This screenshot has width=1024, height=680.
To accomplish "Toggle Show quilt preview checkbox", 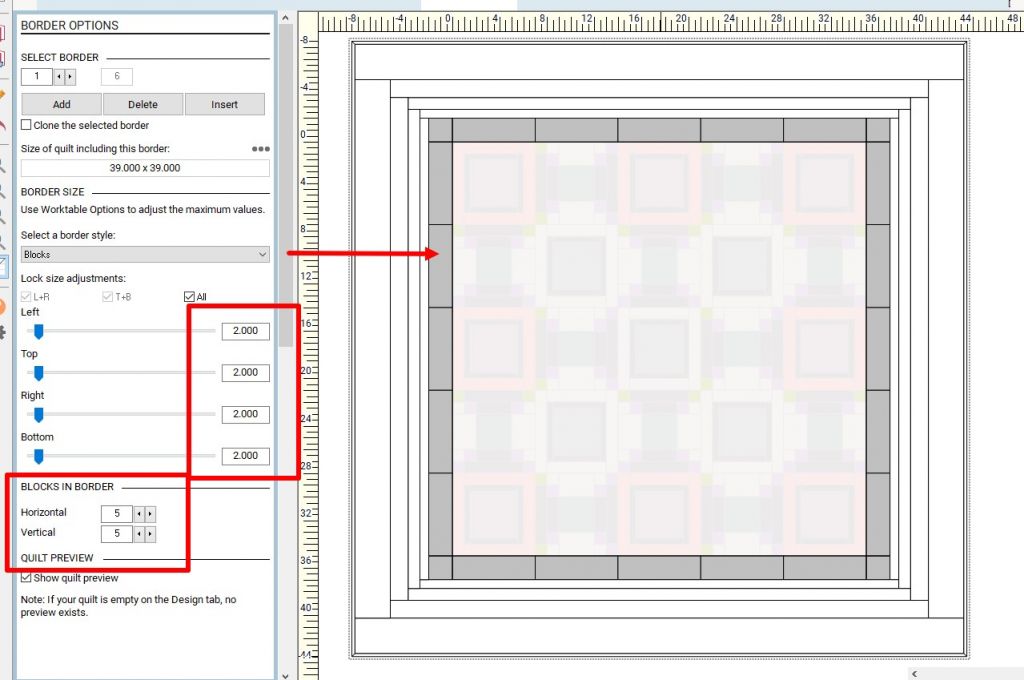I will point(26,578).
